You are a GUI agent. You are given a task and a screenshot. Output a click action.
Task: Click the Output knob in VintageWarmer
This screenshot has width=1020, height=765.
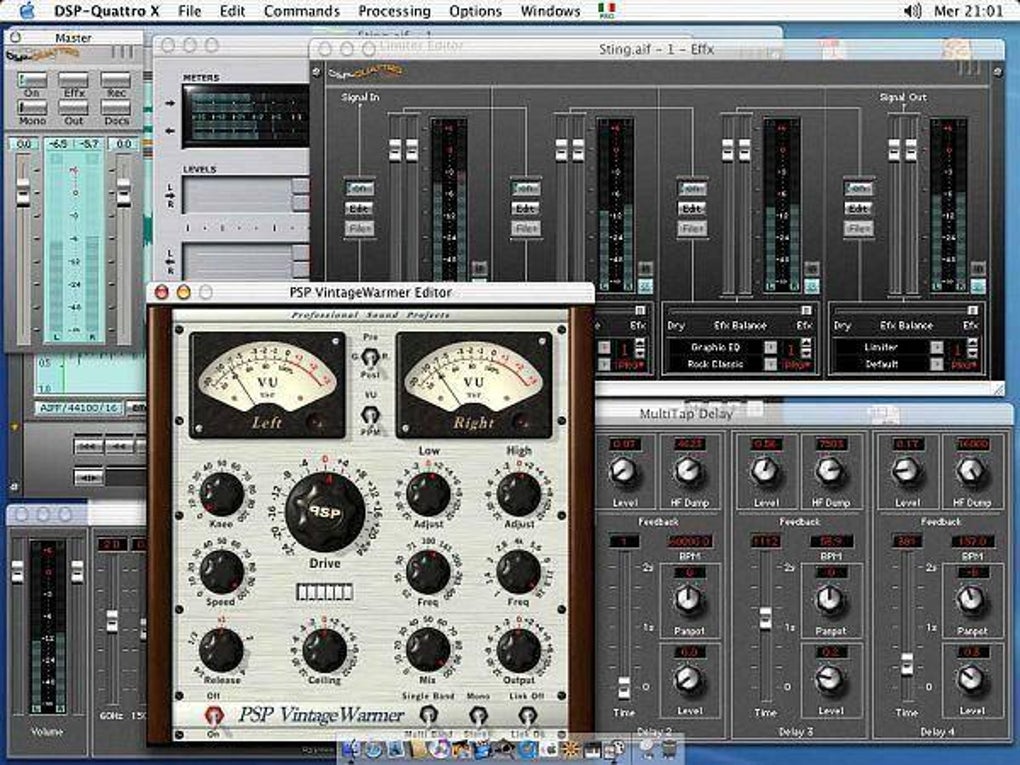click(519, 651)
